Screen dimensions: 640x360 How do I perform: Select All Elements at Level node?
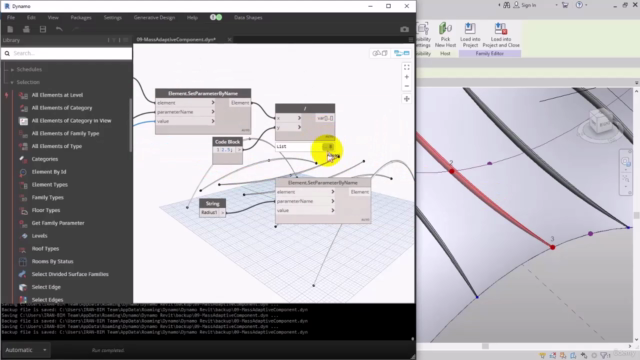pyautogui.click(x=57, y=95)
